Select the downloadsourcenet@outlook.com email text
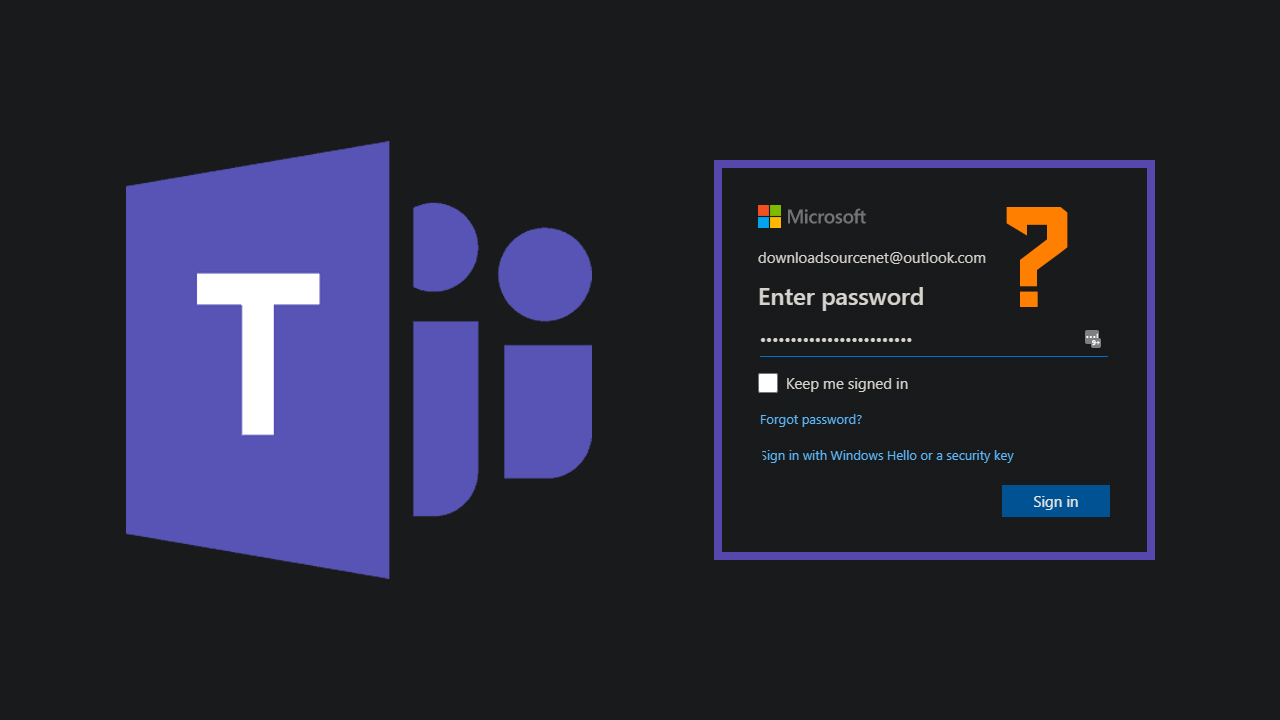The image size is (1280, 720). (x=872, y=258)
